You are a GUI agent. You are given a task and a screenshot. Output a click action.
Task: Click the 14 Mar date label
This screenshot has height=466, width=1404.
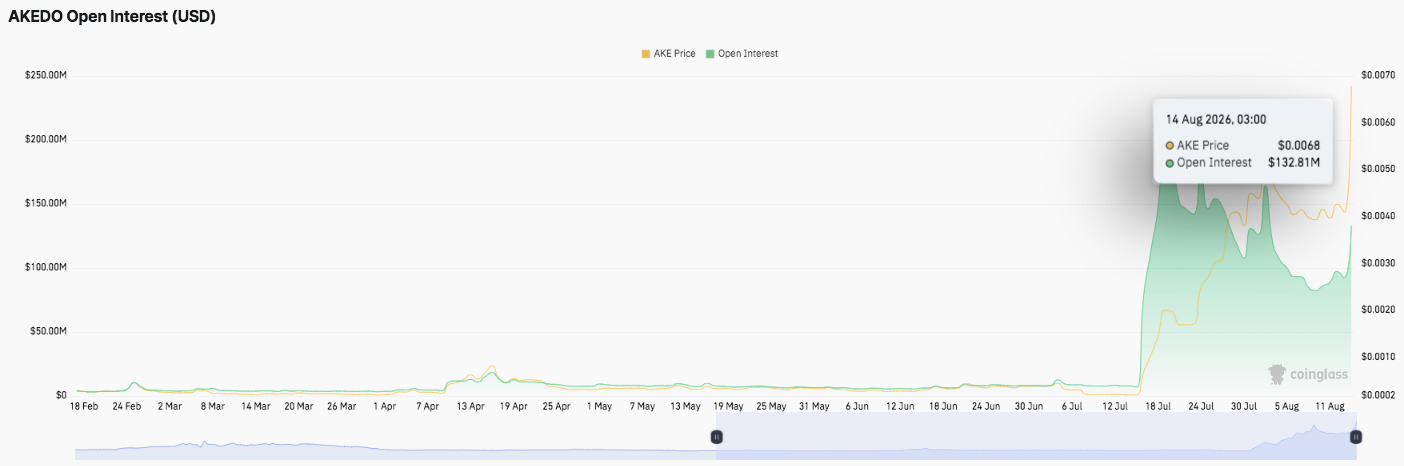(x=256, y=407)
